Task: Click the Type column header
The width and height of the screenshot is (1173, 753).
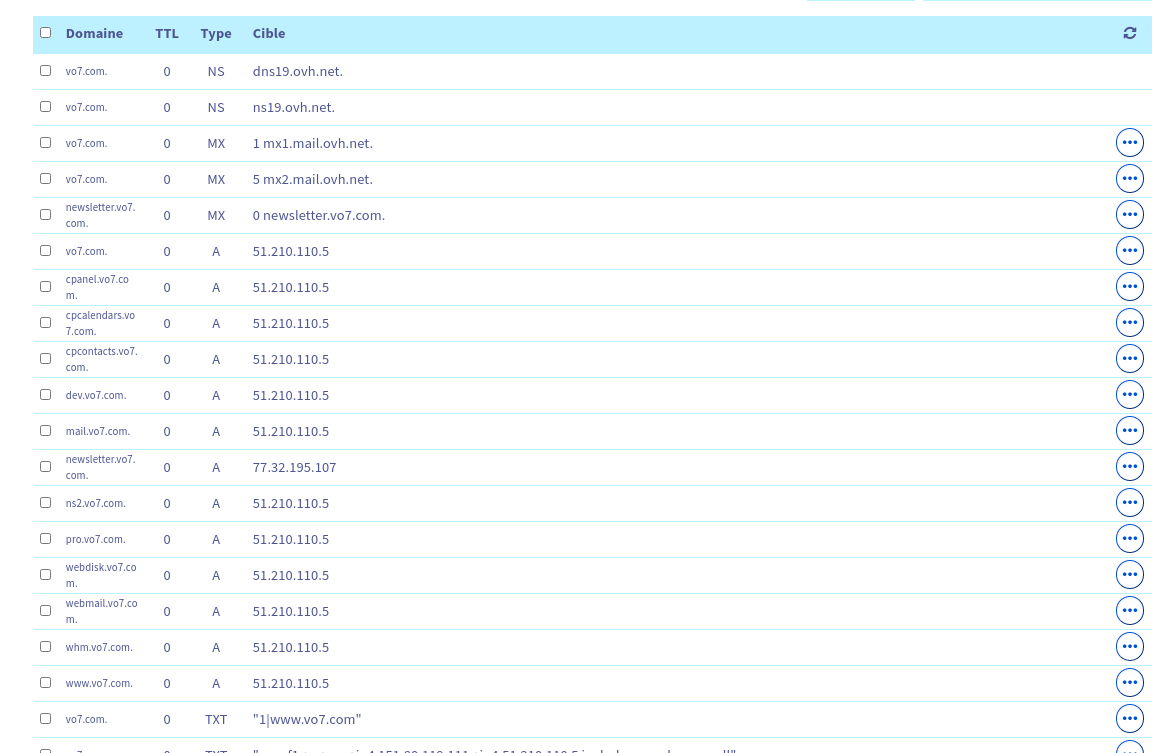Action: coord(215,34)
